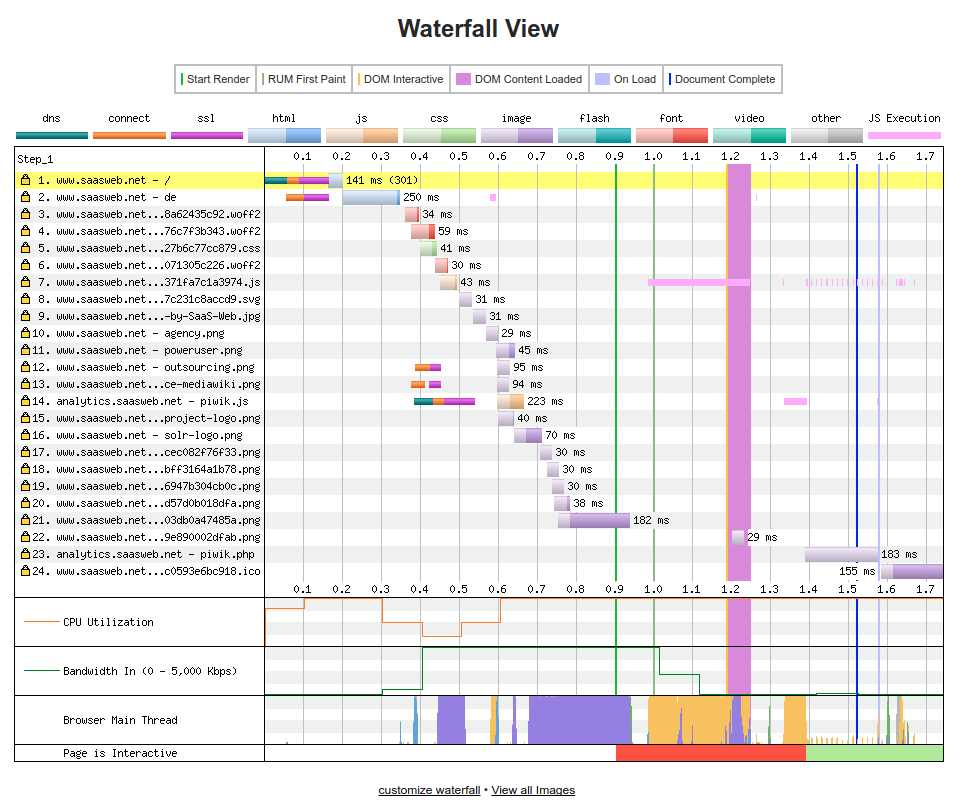Open the customize waterfall link

[429, 790]
